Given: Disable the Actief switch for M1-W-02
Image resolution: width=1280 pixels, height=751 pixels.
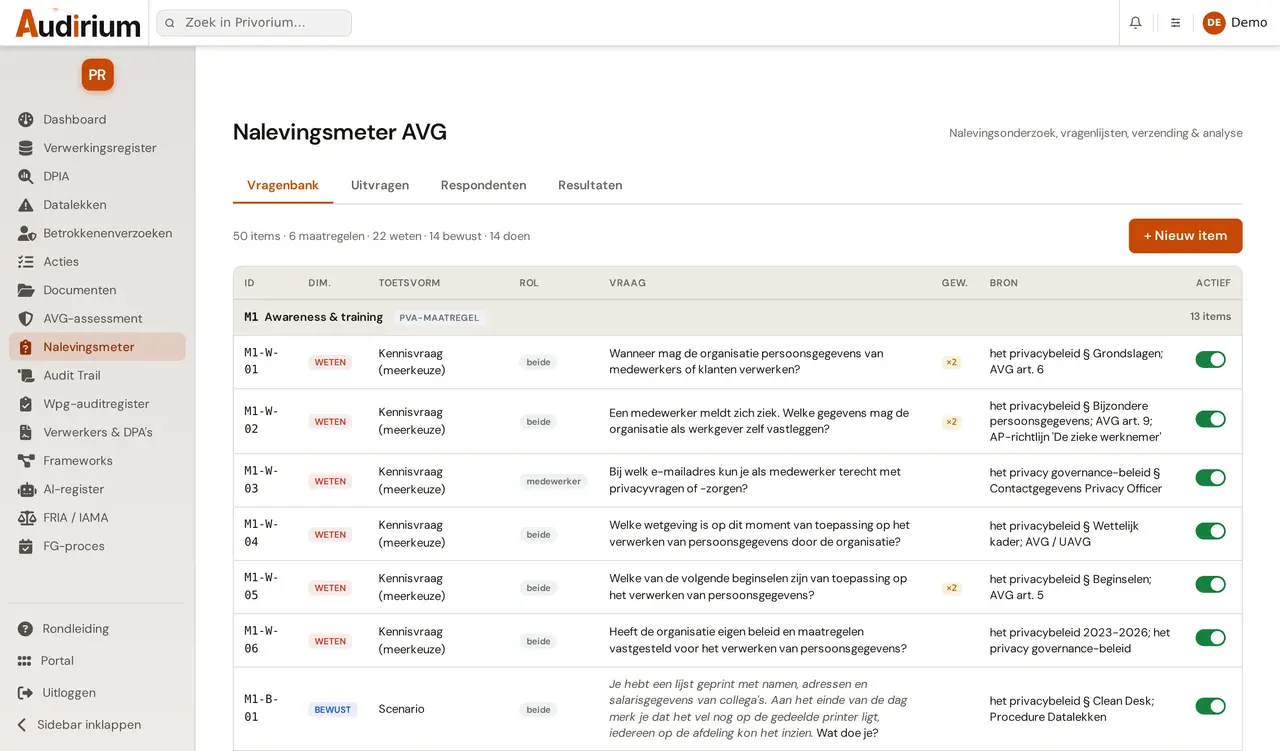Looking at the screenshot, I should click(x=1210, y=419).
